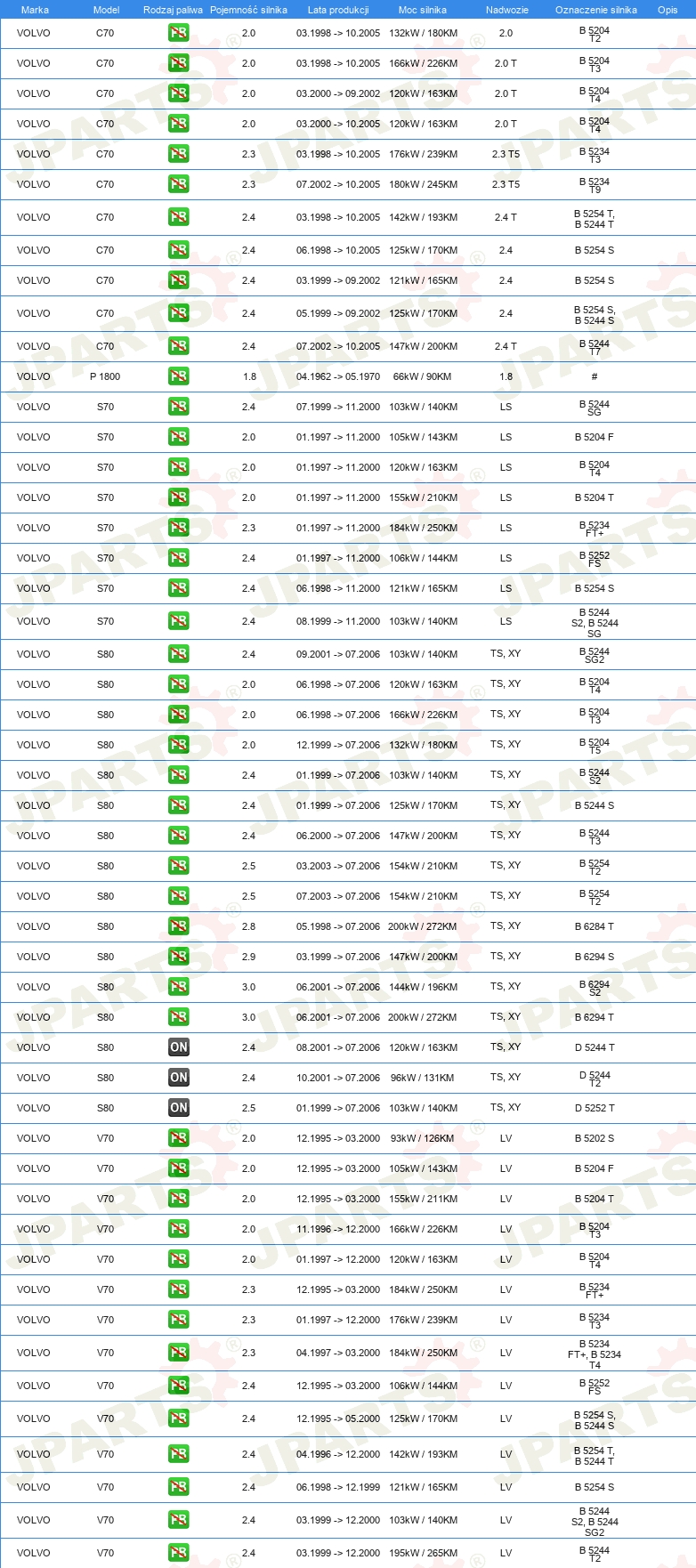Click the 06.1998 -> 12.1999 production years

click(x=338, y=1487)
